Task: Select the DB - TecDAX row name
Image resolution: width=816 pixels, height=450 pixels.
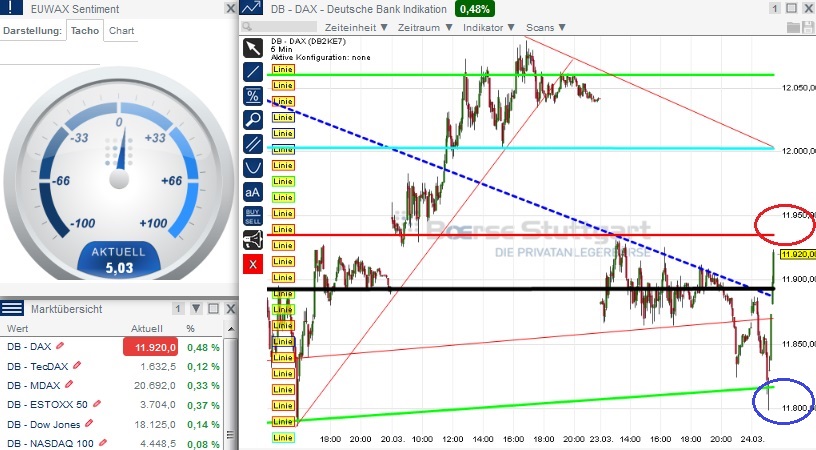Action: coord(37,366)
